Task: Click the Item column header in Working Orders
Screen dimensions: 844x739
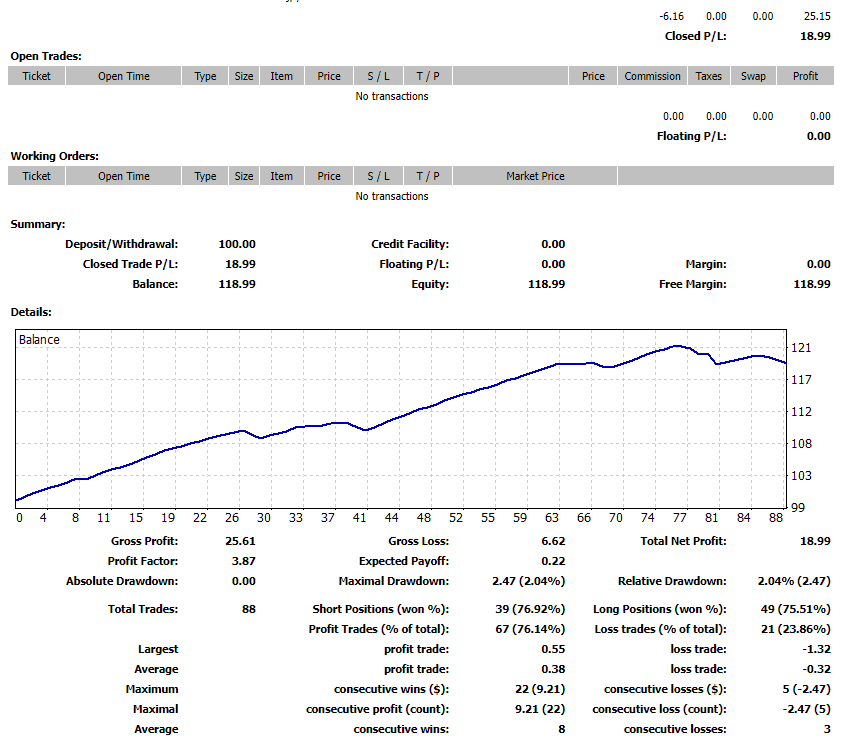Action: (281, 175)
